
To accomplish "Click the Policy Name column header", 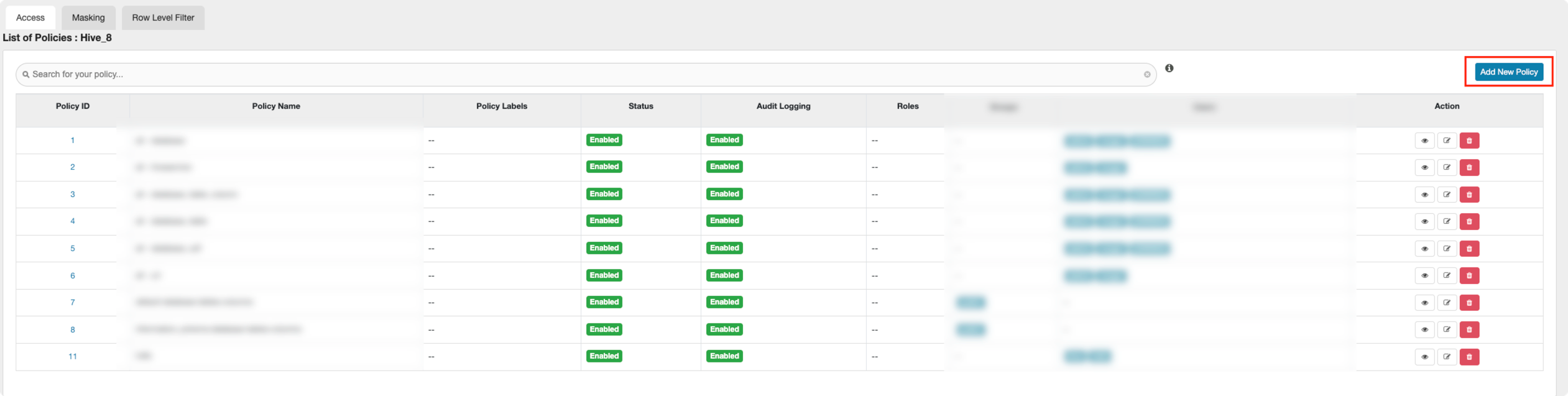I will coord(276,106).
